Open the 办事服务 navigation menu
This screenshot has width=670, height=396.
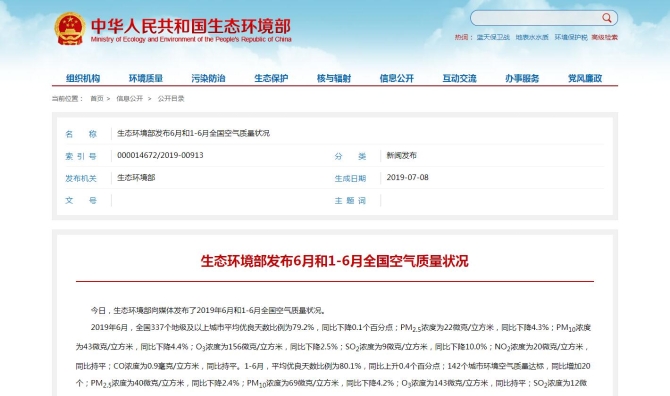click(522, 78)
